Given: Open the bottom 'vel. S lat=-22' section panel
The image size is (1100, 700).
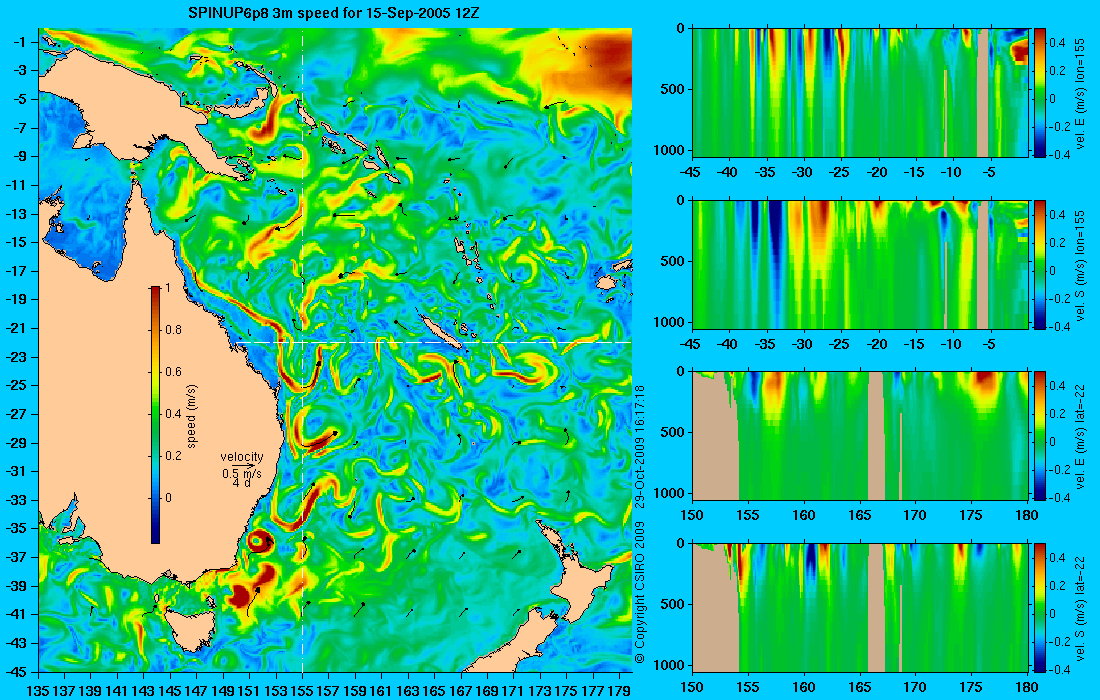Looking at the screenshot, I should click(x=860, y=607).
